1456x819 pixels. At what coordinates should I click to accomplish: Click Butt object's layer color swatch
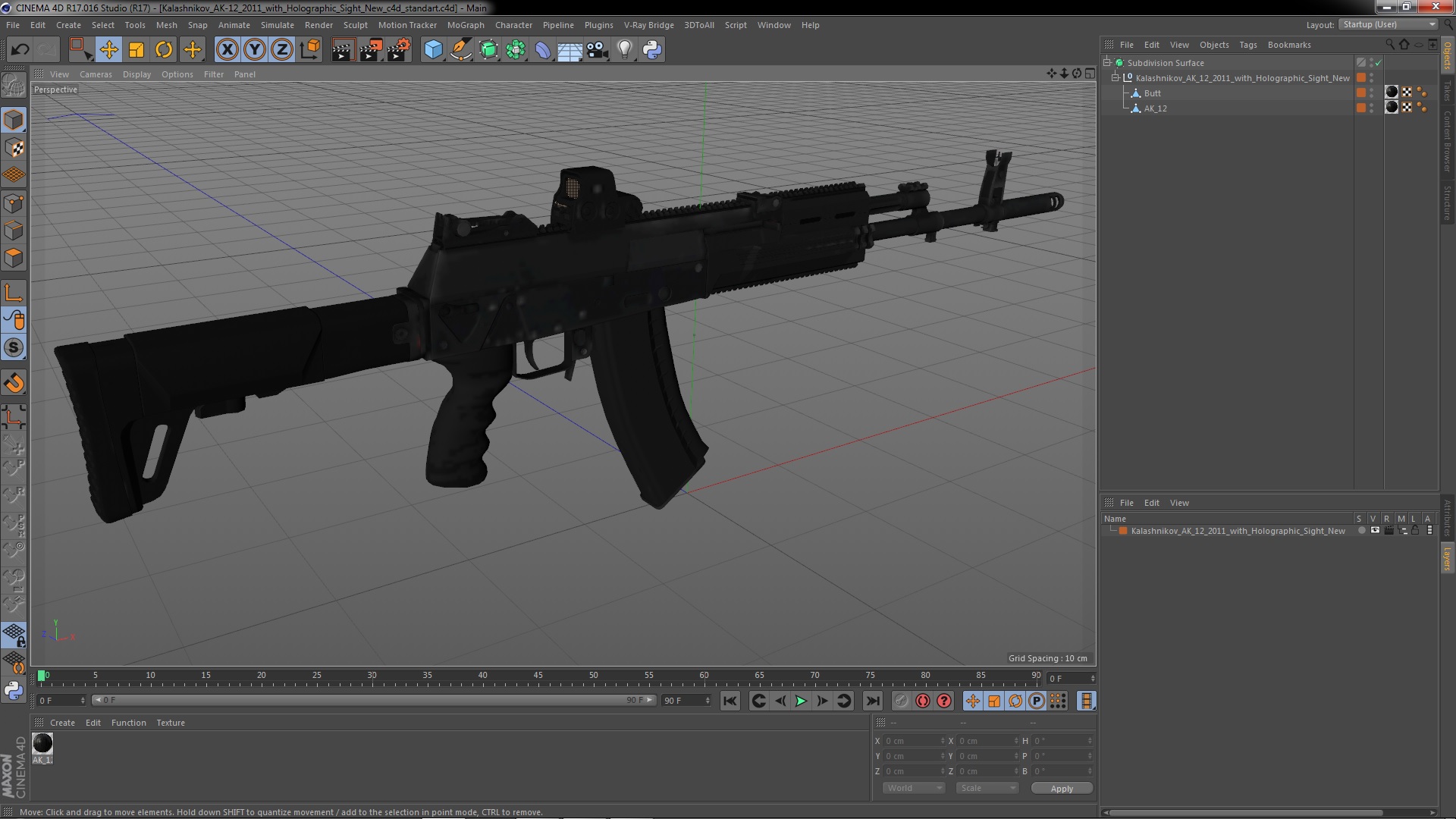click(1361, 93)
